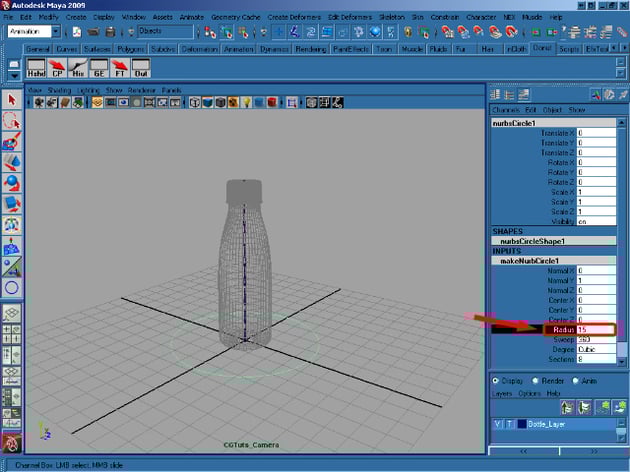630x472 pixels.
Task: Select the Anim radio button
Action: pyautogui.click(x=573, y=381)
